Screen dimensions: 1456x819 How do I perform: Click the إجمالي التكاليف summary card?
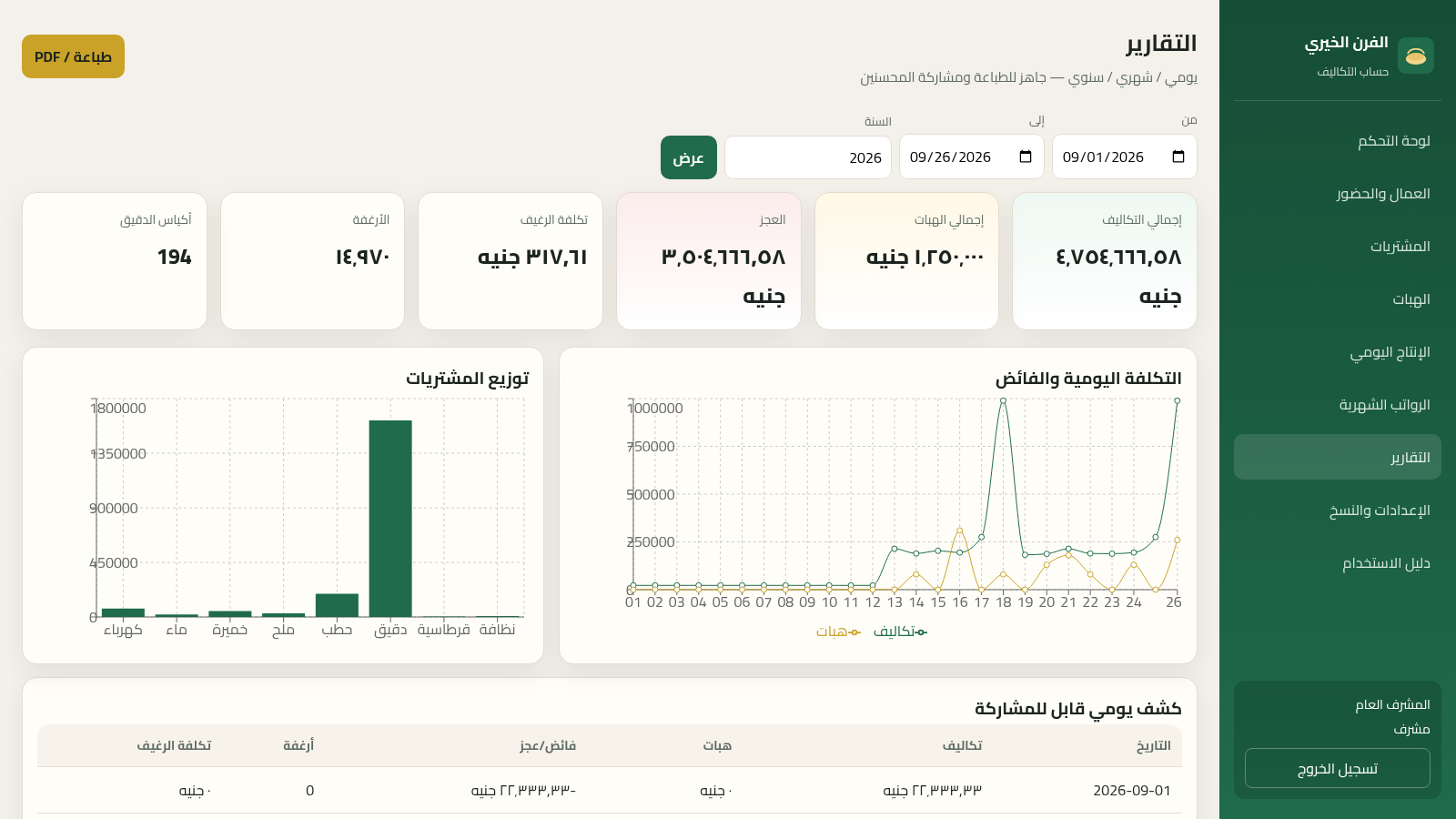coord(1105,261)
